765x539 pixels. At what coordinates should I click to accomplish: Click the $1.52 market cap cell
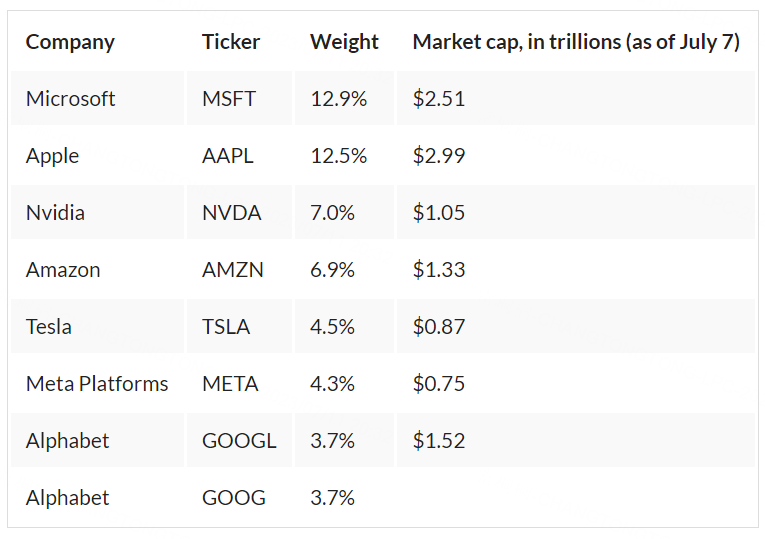[439, 441]
